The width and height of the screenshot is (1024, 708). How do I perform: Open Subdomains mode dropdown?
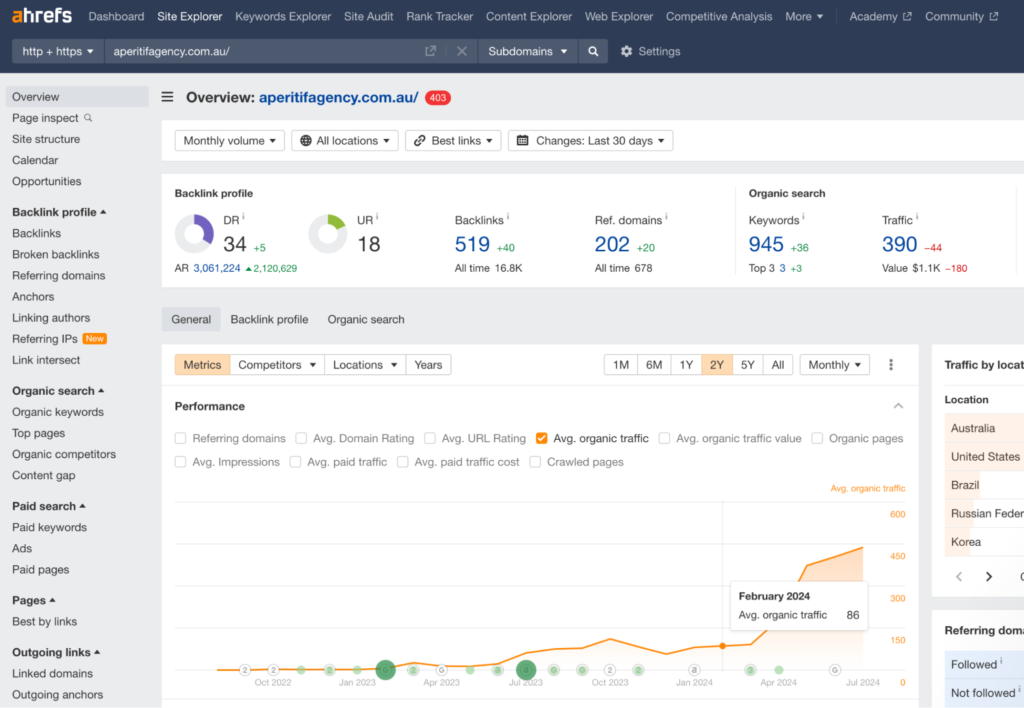[x=528, y=51]
